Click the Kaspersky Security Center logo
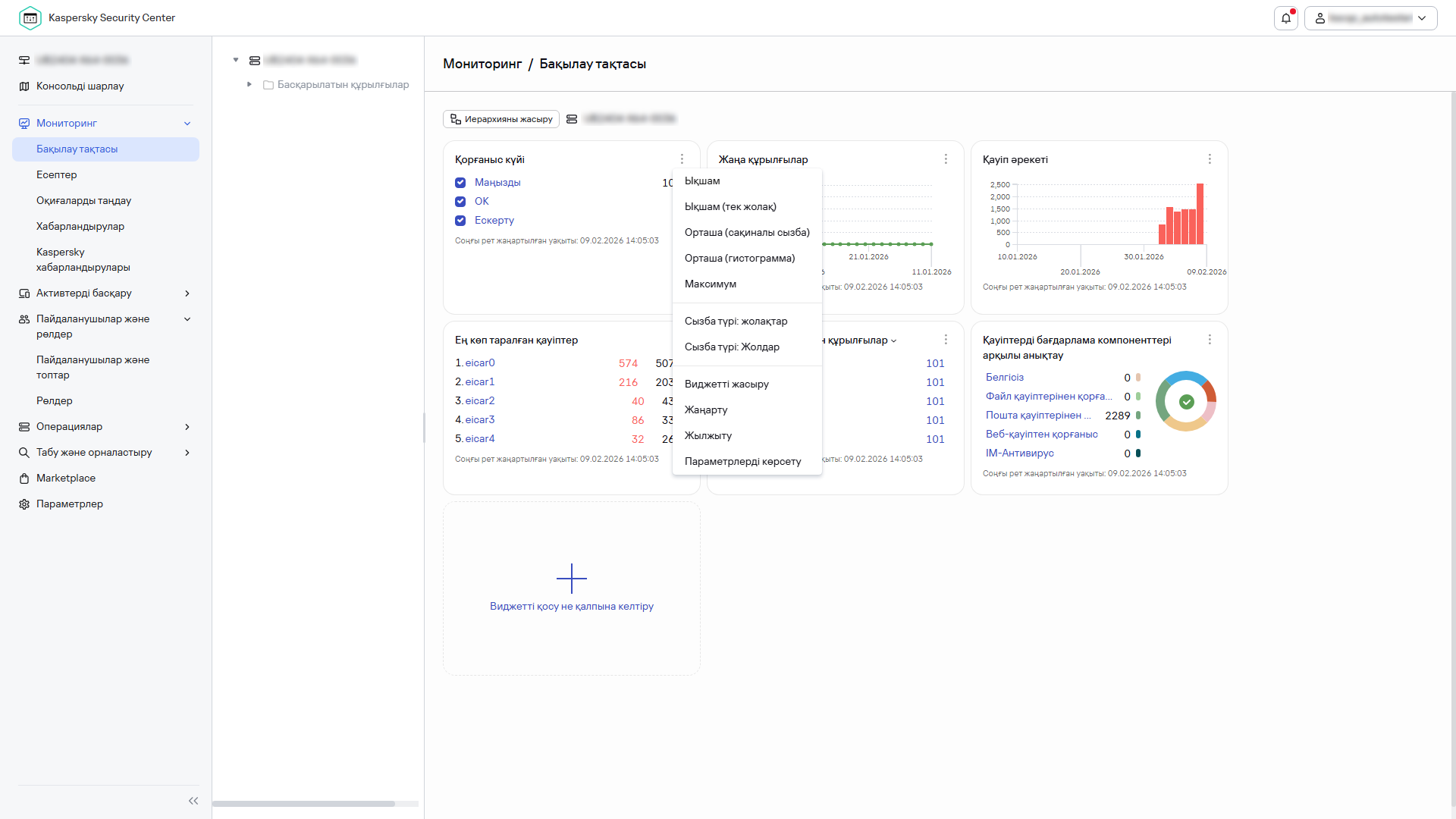Image resolution: width=1456 pixels, height=819 pixels. tap(30, 18)
